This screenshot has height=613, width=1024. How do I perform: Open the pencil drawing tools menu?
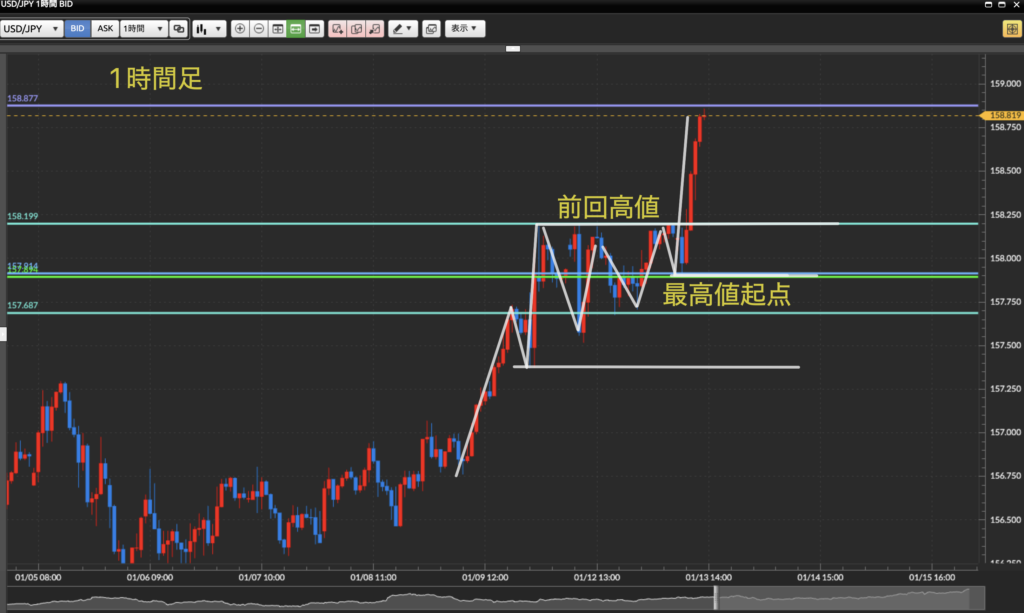pos(403,29)
